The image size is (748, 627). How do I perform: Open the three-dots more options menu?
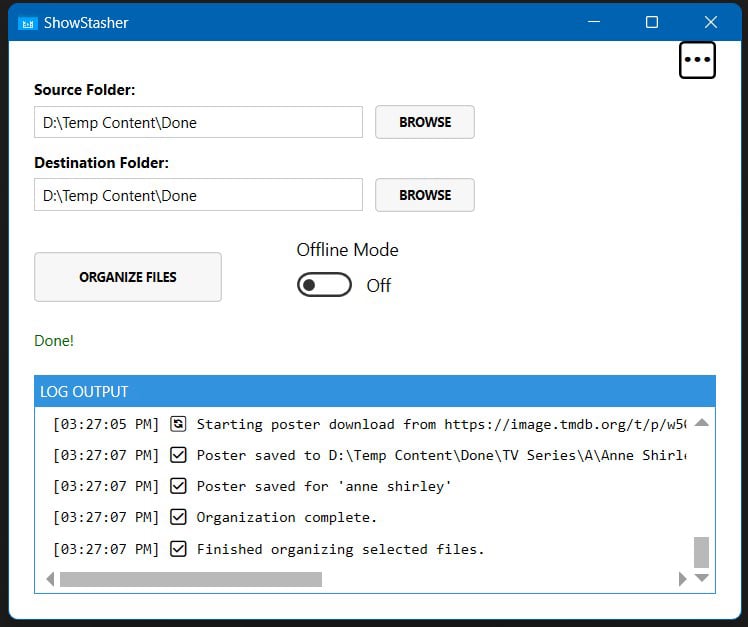[697, 60]
